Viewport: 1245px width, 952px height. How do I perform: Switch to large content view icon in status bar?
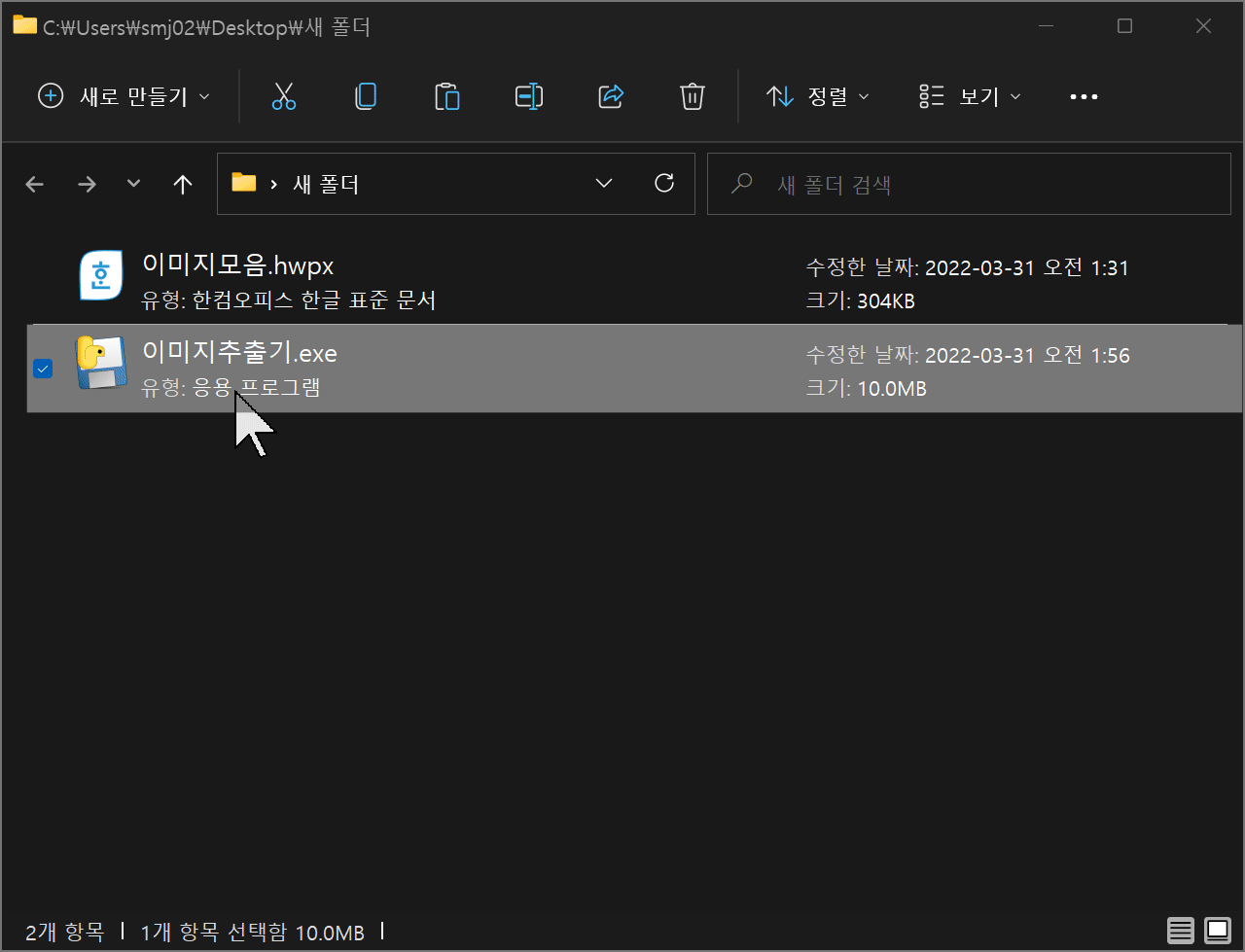coord(1217,931)
